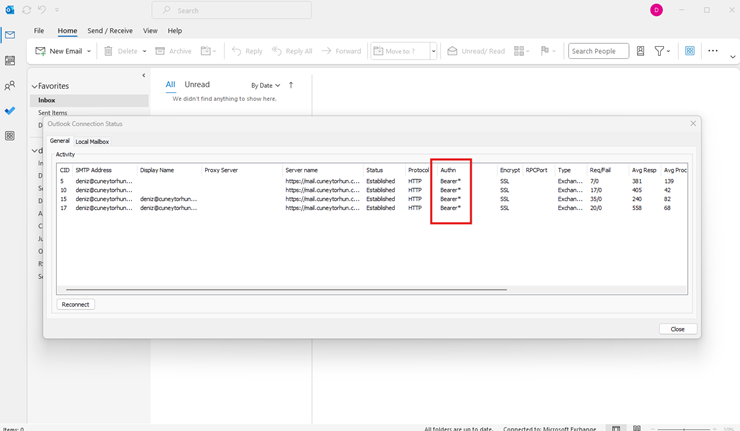Click the Reconnect button

(75, 304)
